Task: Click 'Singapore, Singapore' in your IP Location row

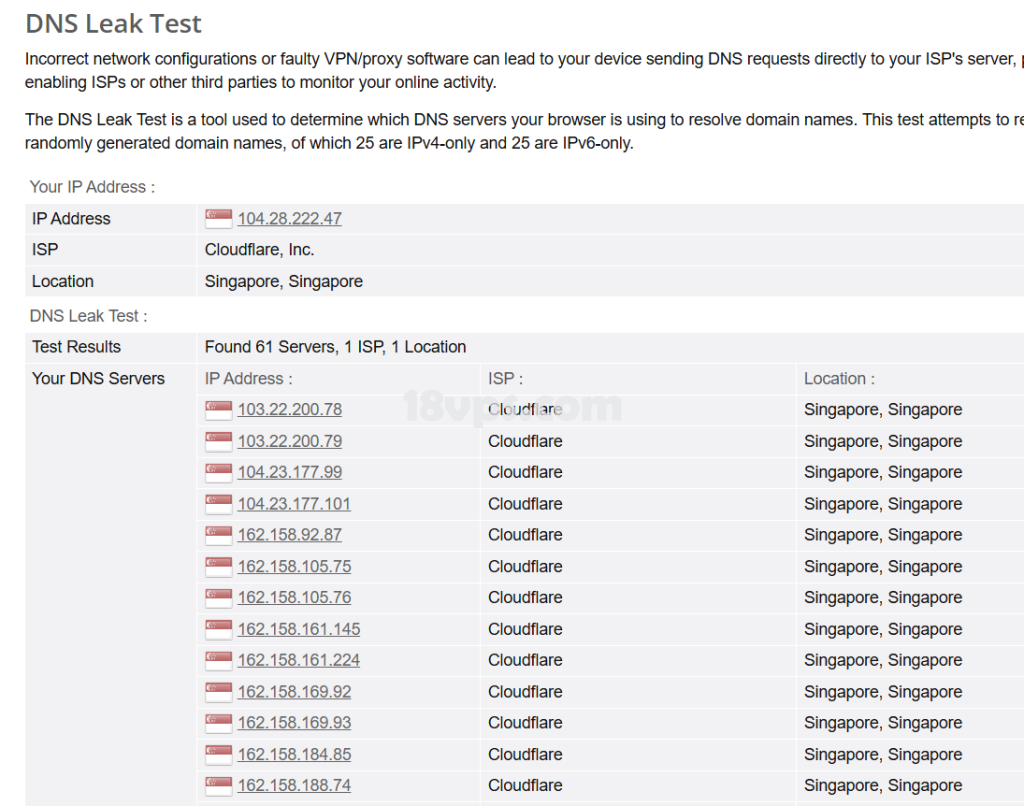Action: point(283,282)
